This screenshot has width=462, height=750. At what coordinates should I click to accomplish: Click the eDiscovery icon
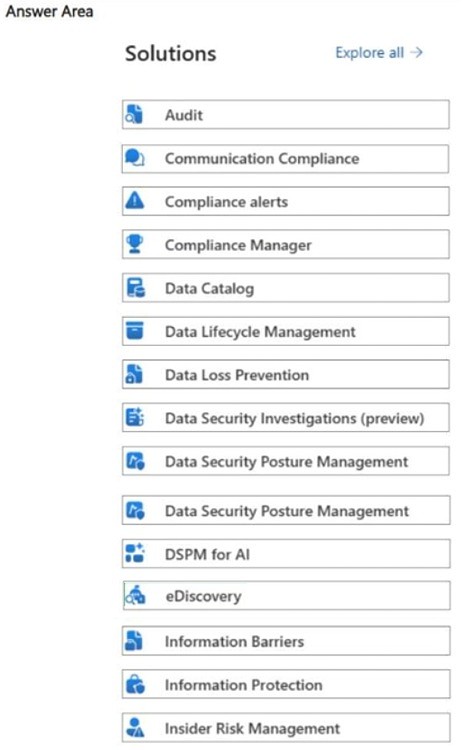point(135,596)
